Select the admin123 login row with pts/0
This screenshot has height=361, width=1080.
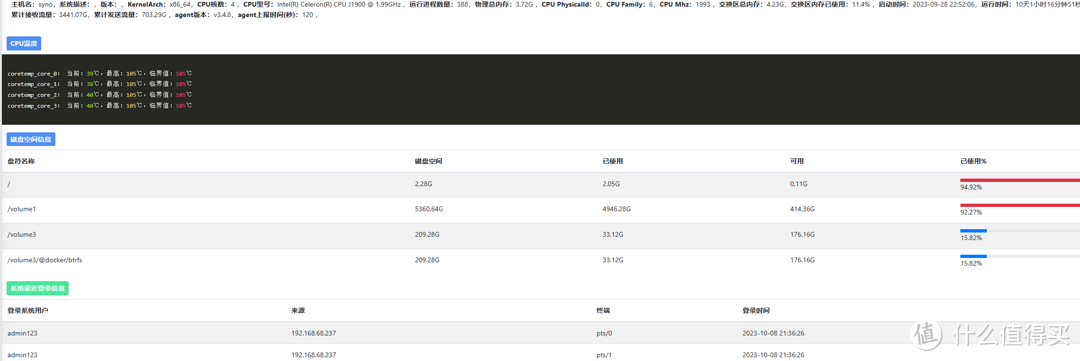tap(540, 333)
